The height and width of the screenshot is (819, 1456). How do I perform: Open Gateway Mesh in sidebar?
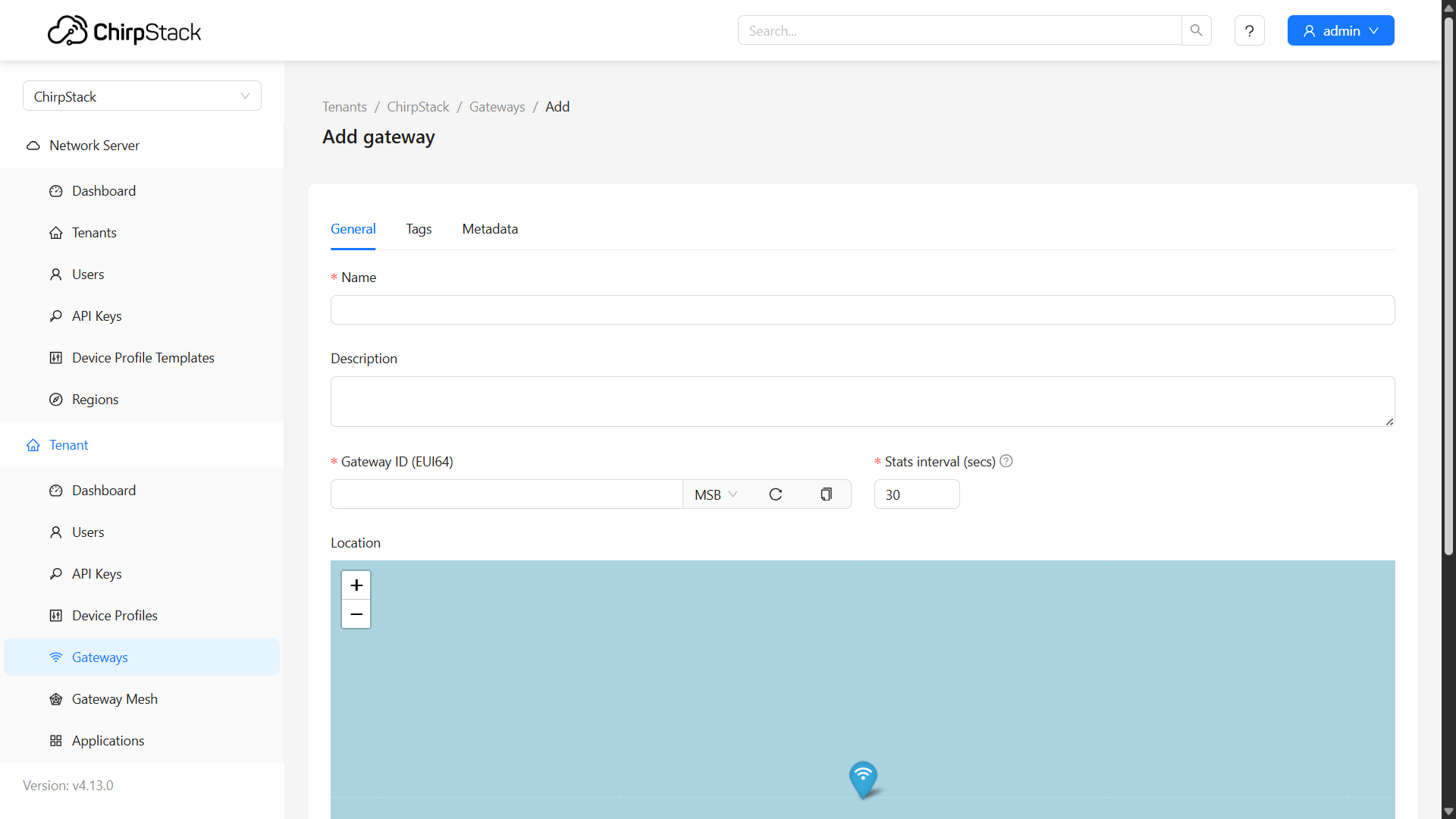pyautogui.click(x=115, y=699)
